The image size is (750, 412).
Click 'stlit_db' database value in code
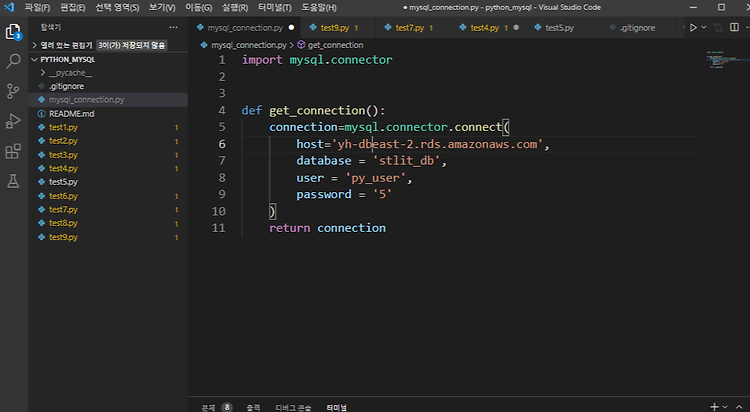coord(407,161)
